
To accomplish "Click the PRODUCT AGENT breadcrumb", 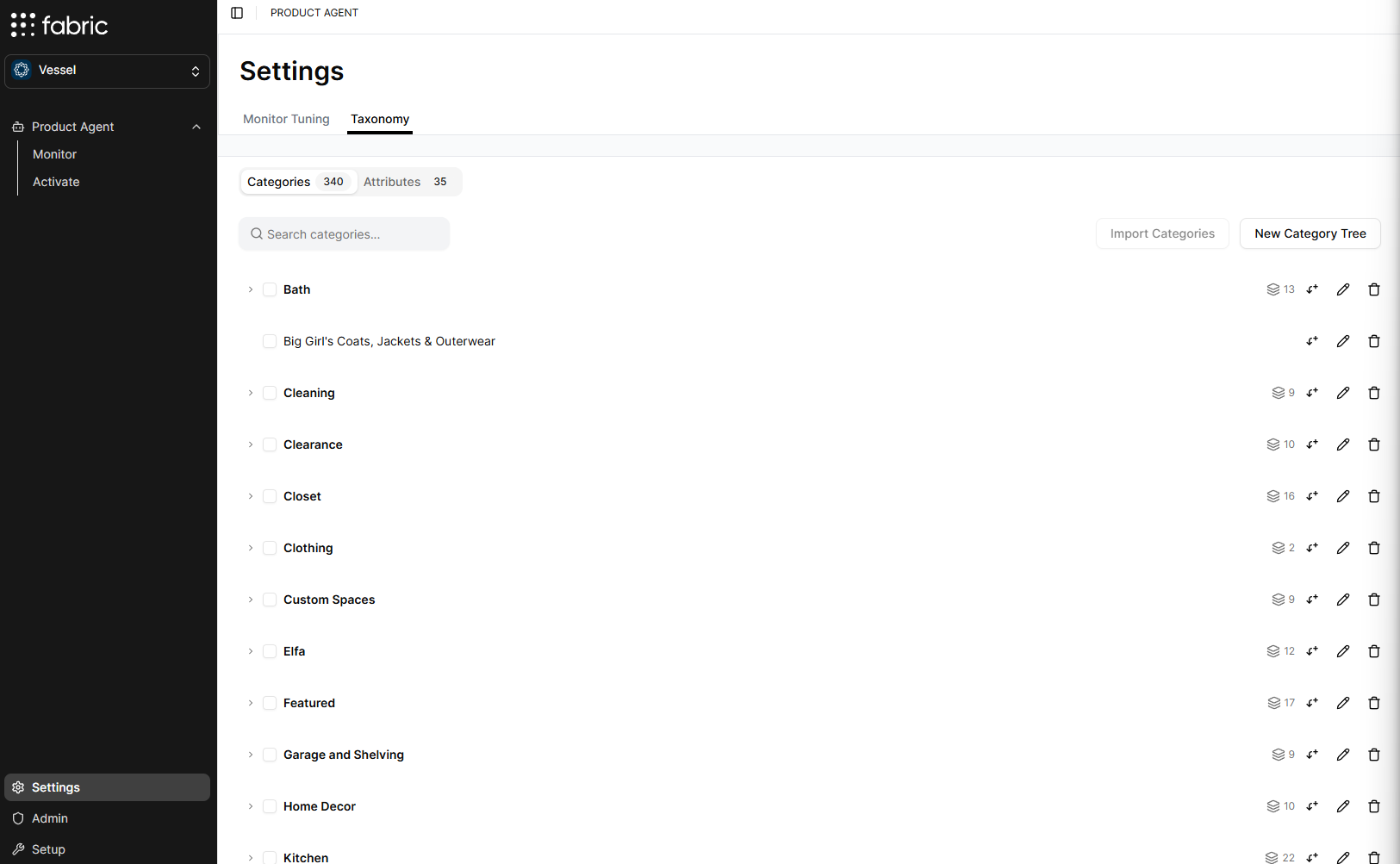I will coord(314,13).
